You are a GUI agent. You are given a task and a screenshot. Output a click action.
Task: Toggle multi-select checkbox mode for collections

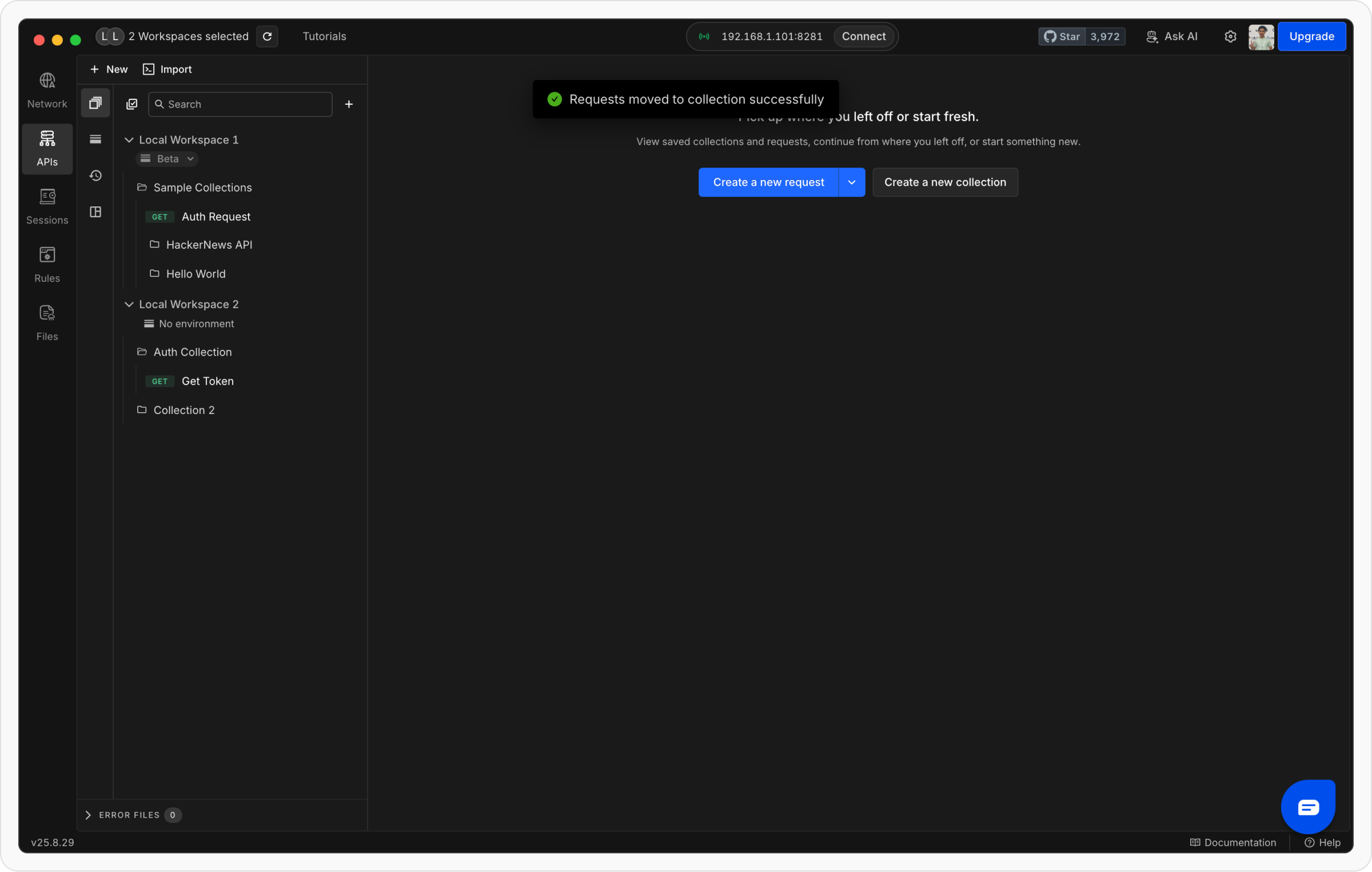click(132, 104)
